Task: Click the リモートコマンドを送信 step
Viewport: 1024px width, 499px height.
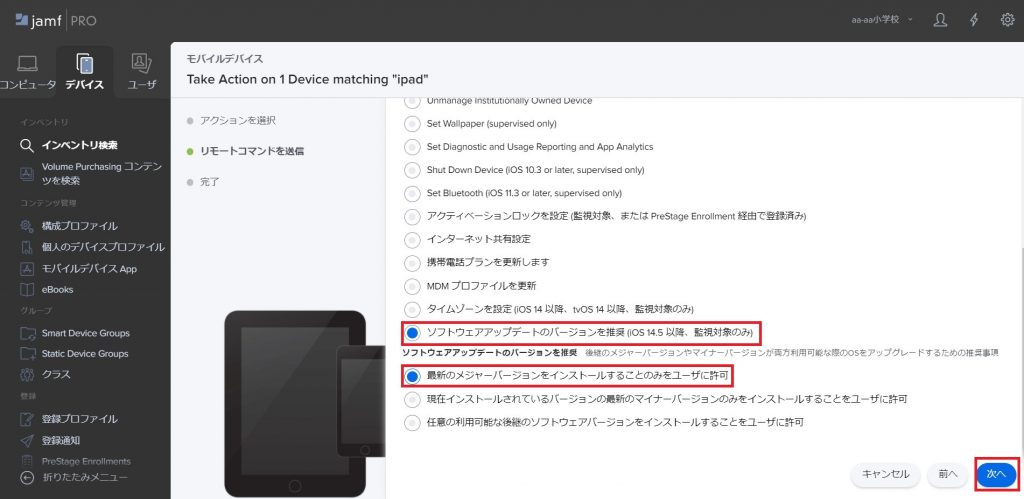Action: pyautogui.click(x=251, y=151)
